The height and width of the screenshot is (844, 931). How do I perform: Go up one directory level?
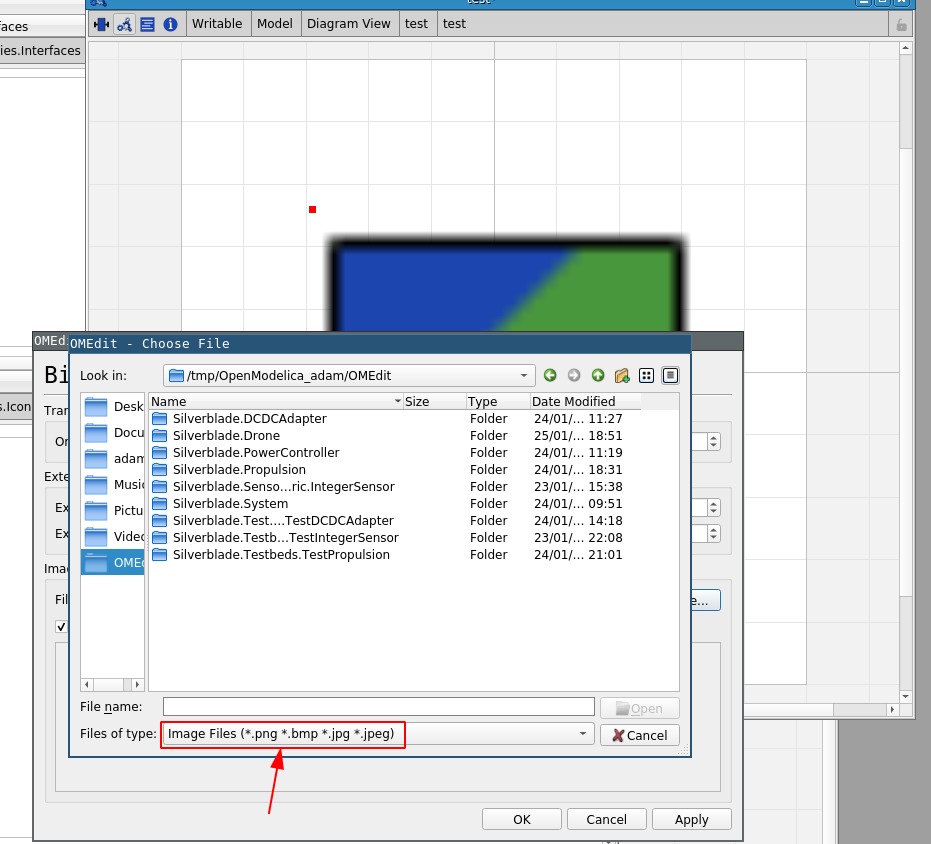point(598,375)
